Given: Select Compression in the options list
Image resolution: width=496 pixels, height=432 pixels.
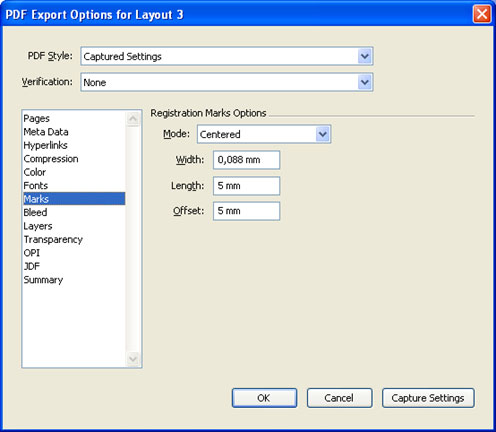Looking at the screenshot, I should pyautogui.click(x=51, y=159).
